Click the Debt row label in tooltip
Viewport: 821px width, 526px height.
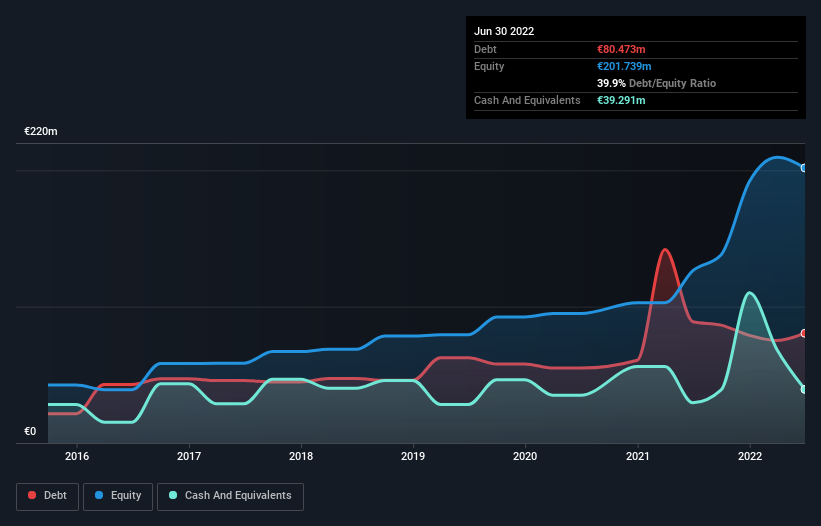(485, 49)
